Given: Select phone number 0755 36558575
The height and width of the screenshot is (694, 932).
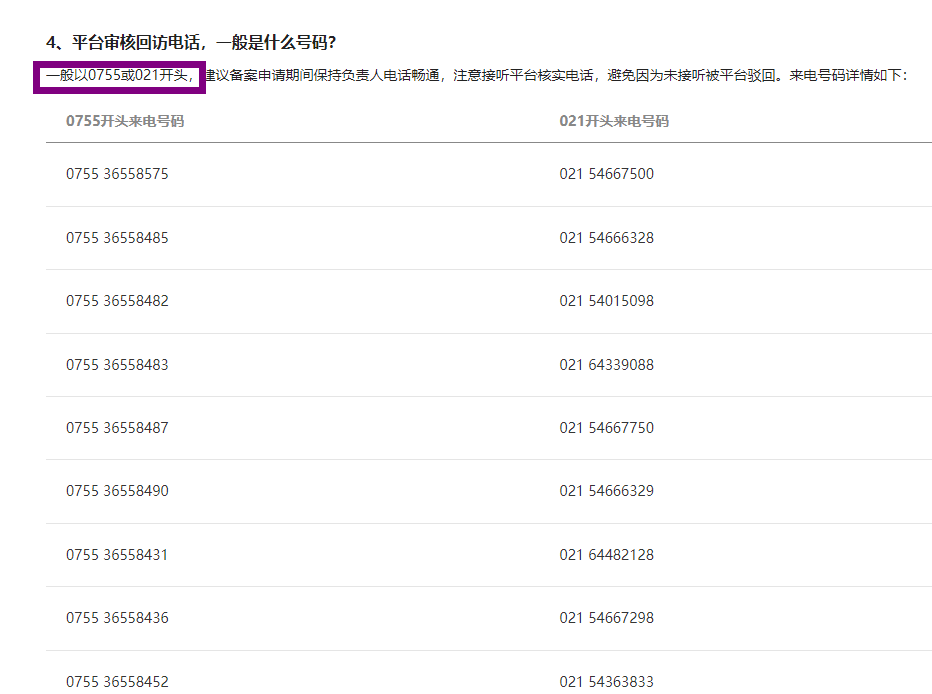Looking at the screenshot, I should (117, 174).
